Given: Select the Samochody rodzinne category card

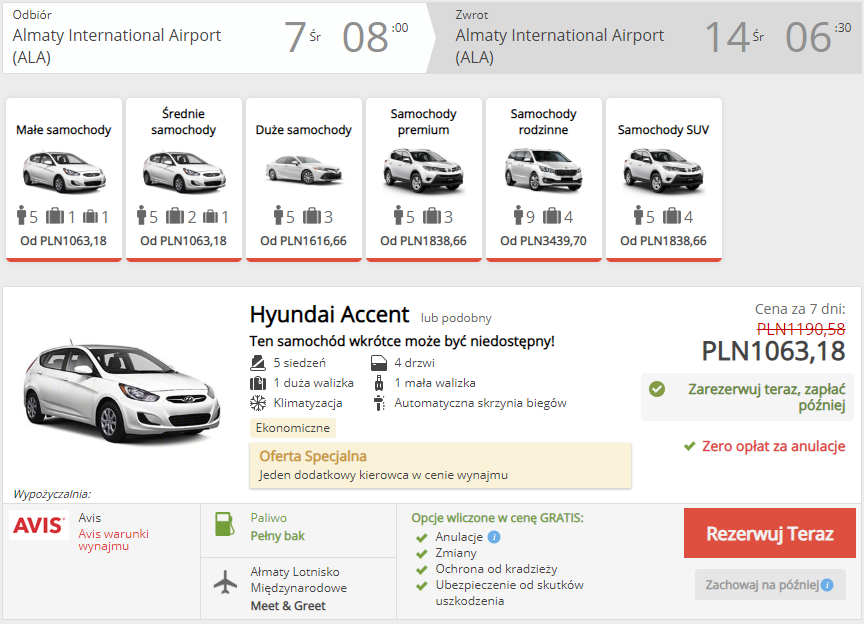Looking at the screenshot, I should click(544, 179).
